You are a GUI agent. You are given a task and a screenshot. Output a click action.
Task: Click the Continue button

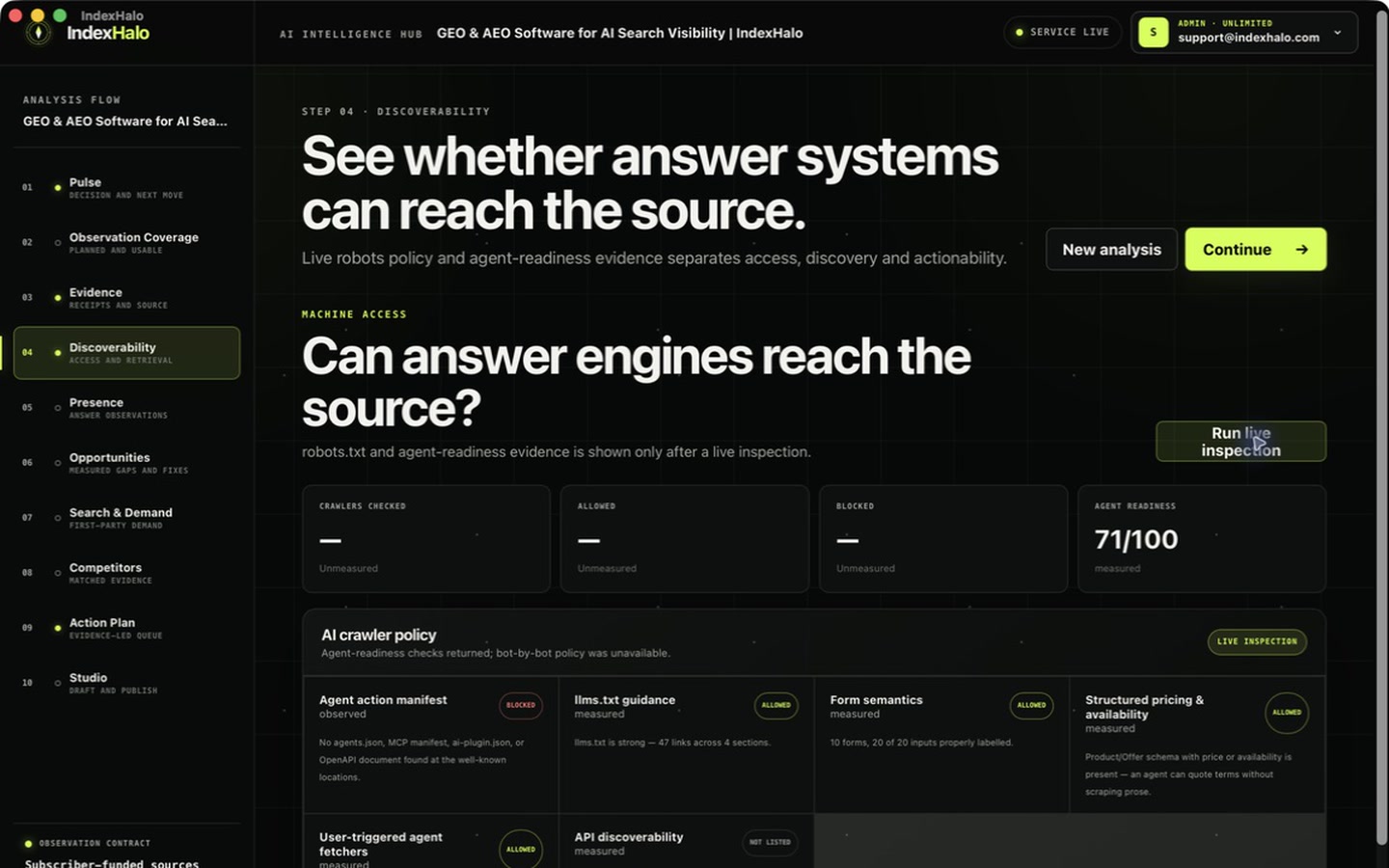(x=1255, y=249)
